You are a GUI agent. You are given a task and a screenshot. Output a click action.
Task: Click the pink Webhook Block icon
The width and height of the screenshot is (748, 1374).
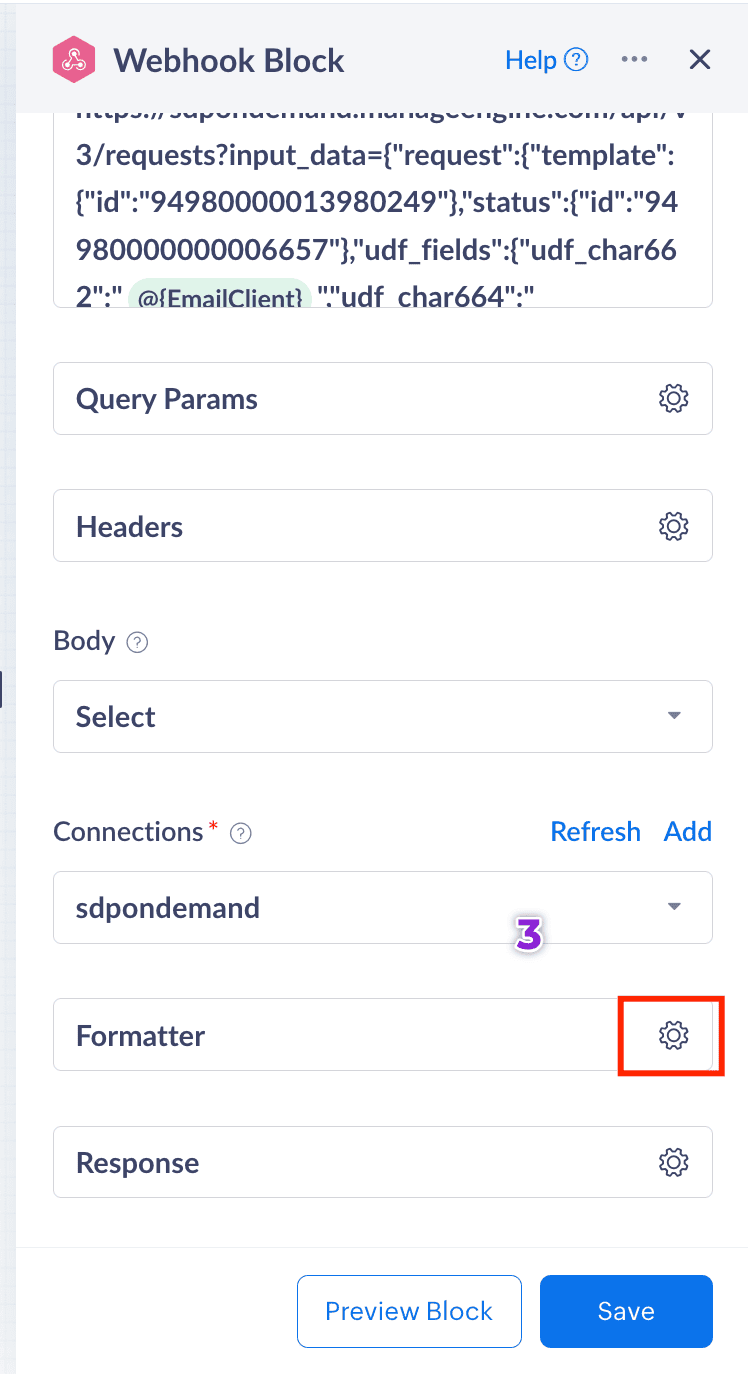coord(74,60)
